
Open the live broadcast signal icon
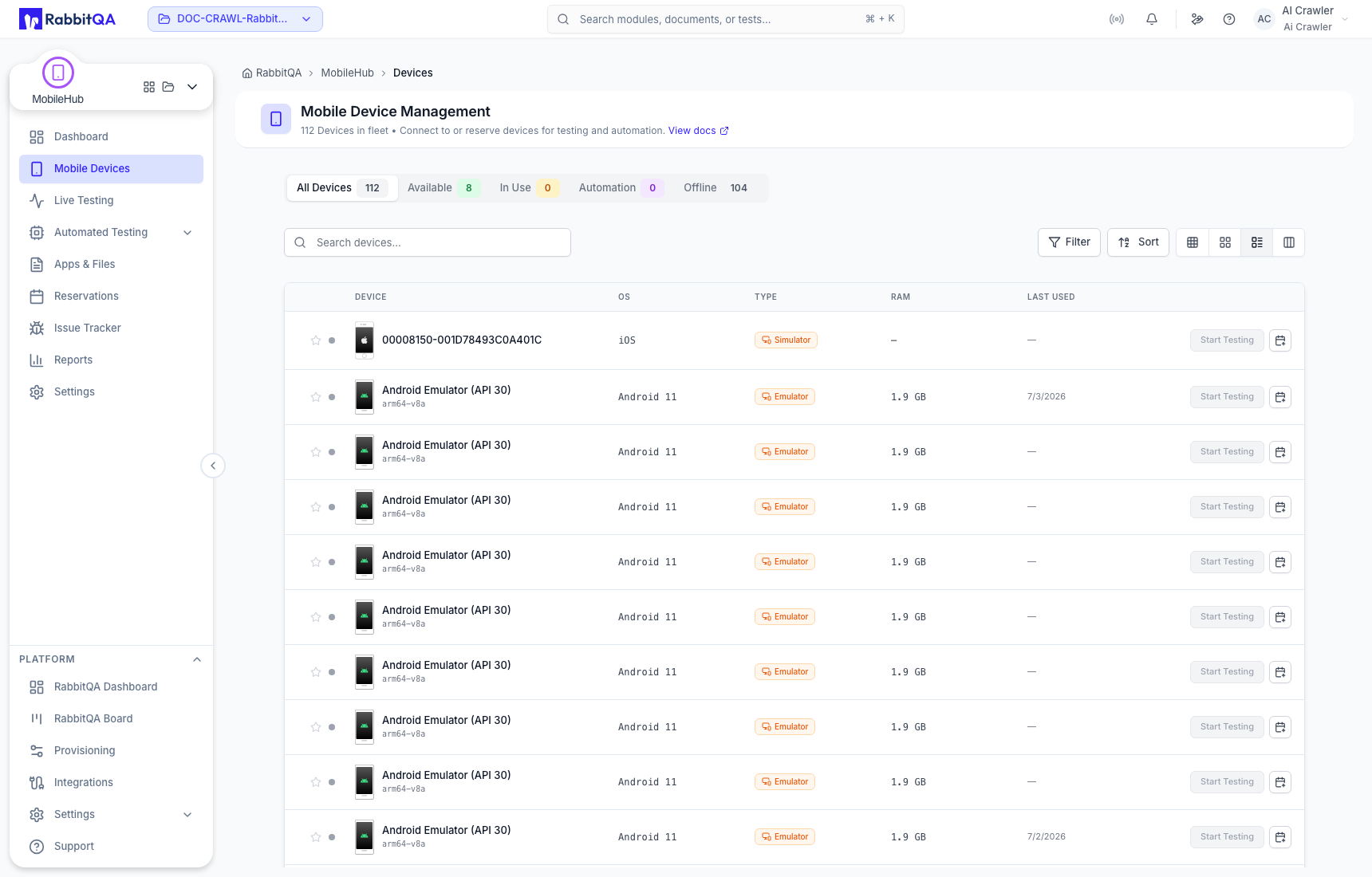click(1117, 19)
